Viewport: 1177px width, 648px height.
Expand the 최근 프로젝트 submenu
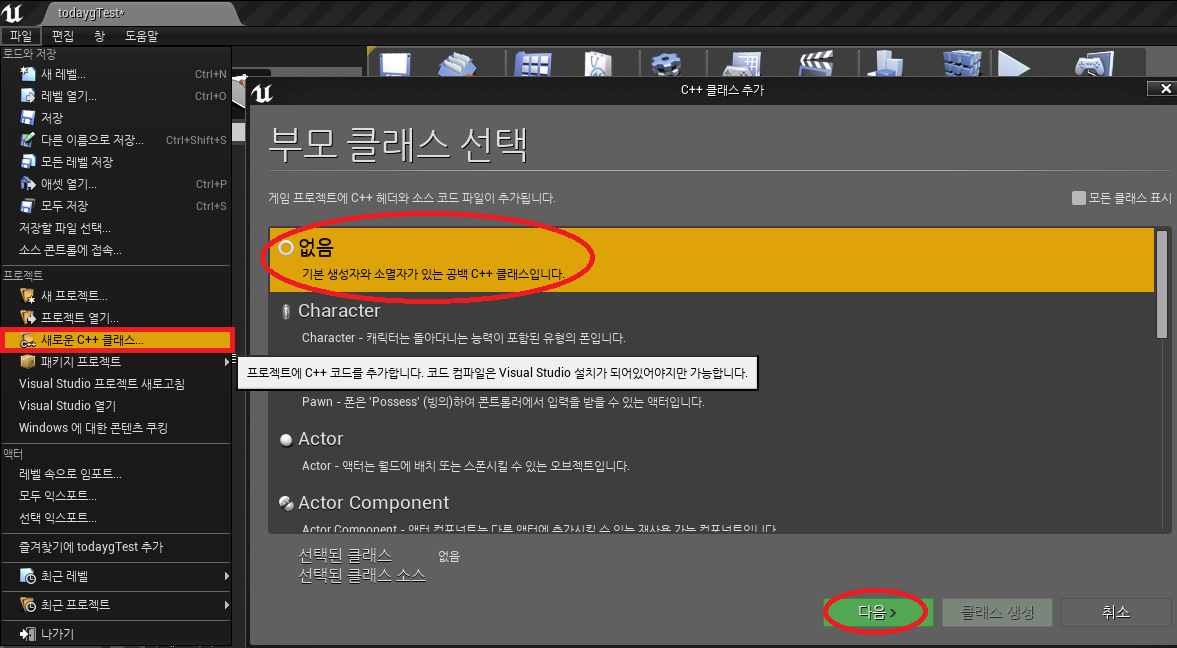point(116,605)
